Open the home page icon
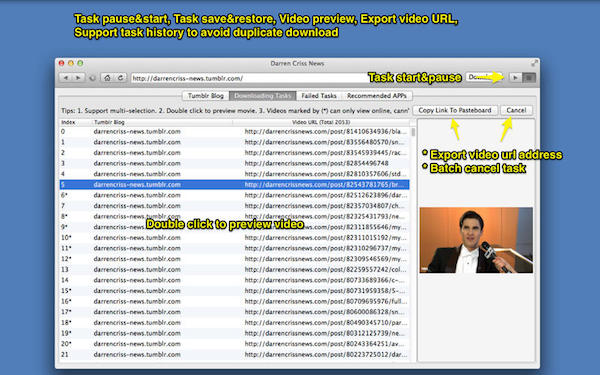 point(108,78)
